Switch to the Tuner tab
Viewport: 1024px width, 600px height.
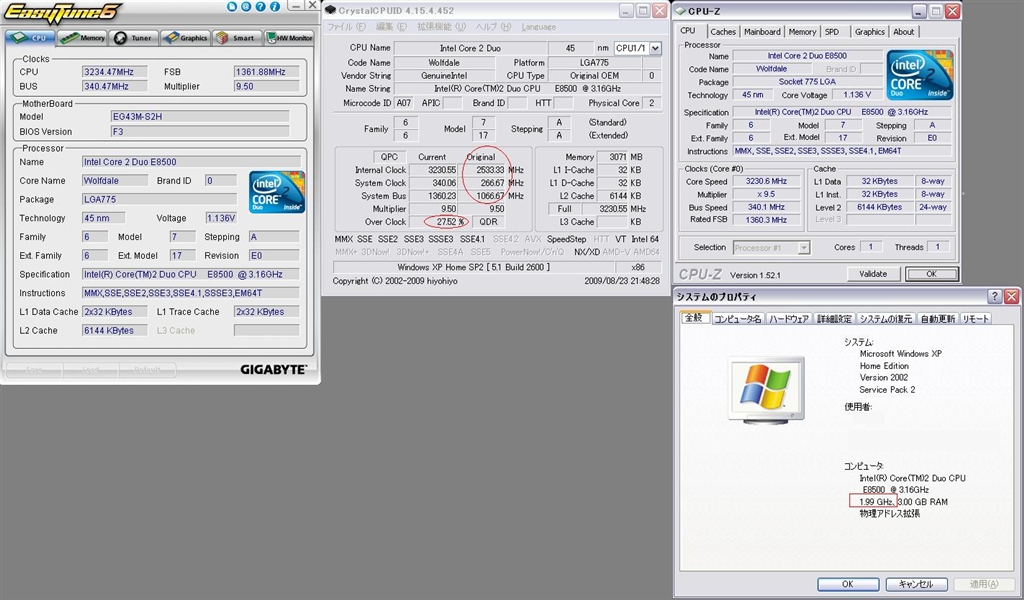[x=133, y=38]
